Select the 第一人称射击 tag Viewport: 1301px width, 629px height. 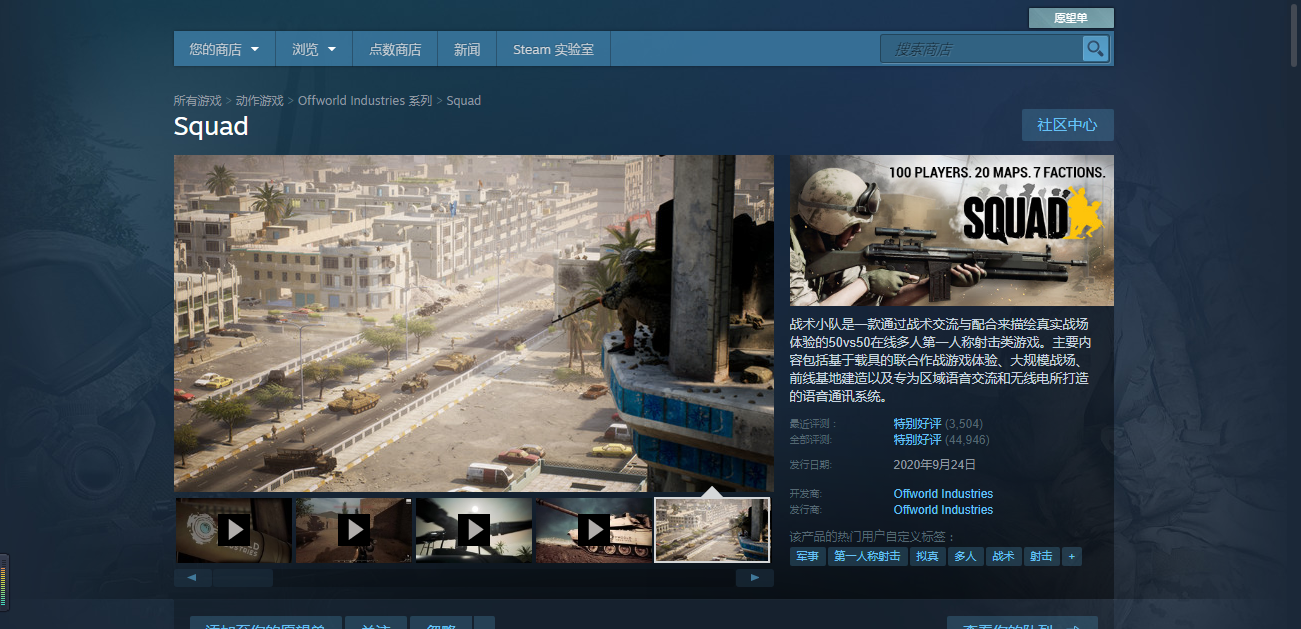pyautogui.click(x=868, y=556)
